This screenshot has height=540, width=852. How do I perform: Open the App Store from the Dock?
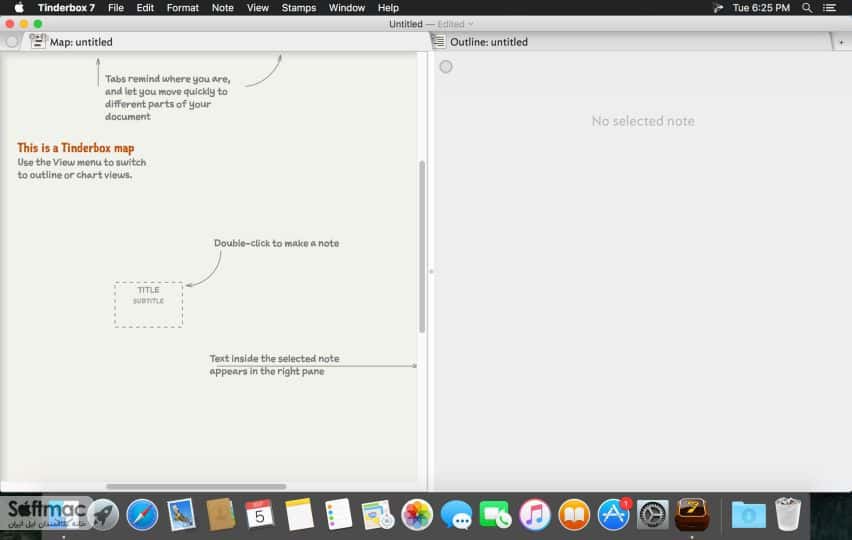tap(613, 514)
